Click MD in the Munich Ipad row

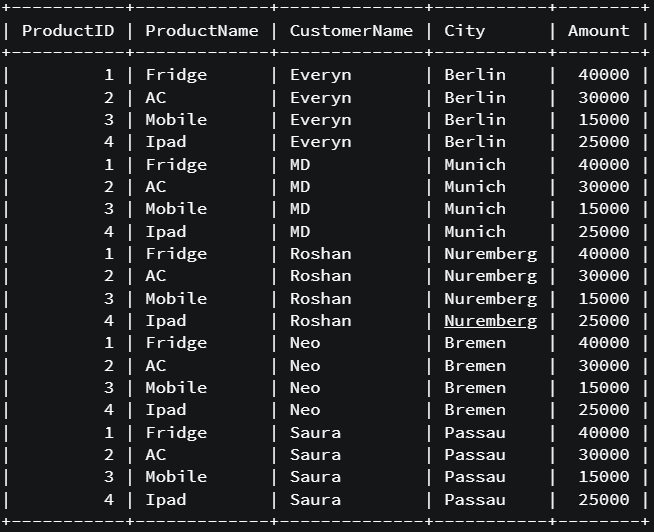(300, 232)
